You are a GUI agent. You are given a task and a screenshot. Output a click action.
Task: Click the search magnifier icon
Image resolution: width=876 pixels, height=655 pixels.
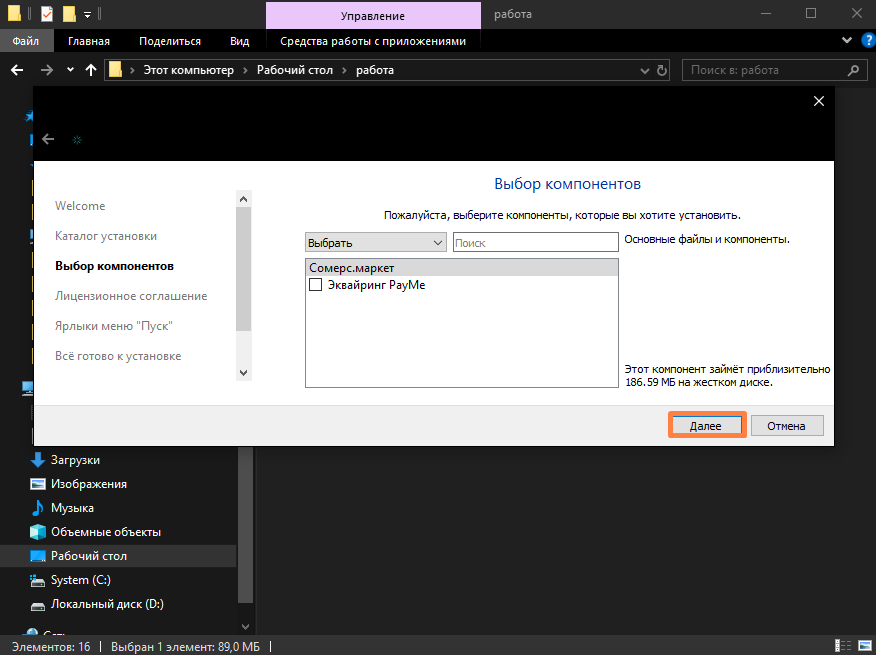click(853, 70)
